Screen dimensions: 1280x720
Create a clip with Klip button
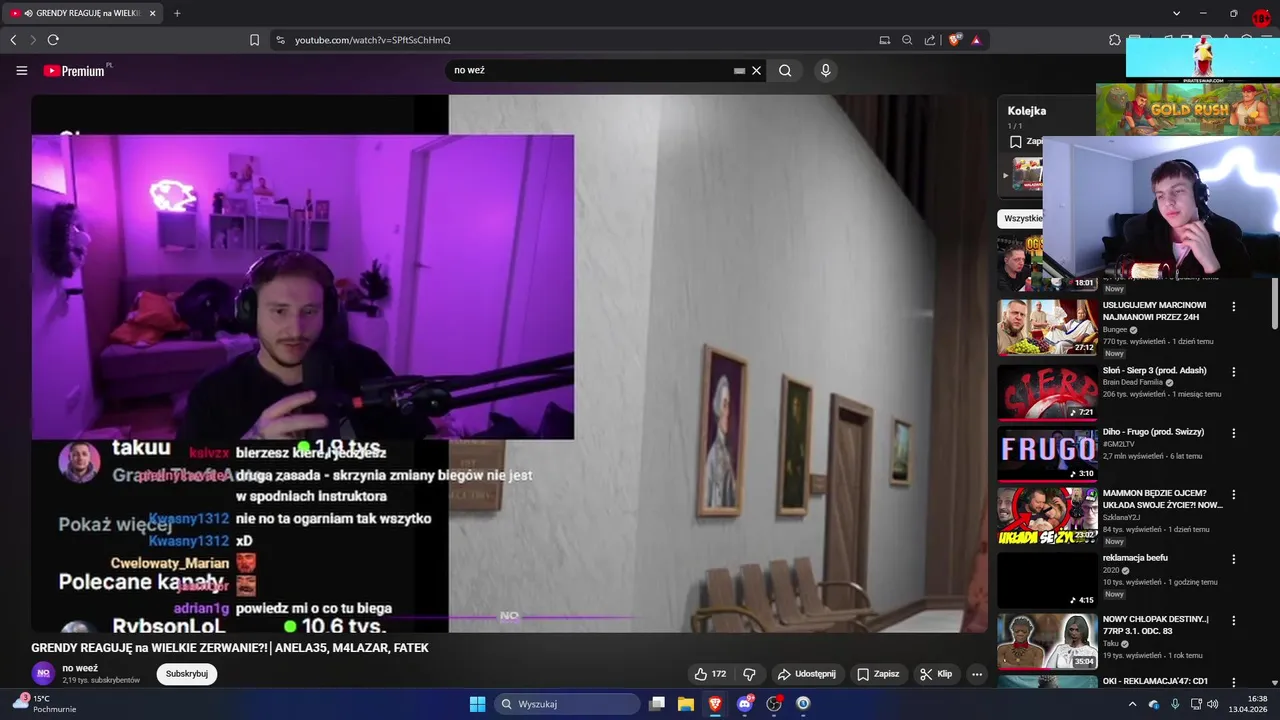click(x=937, y=674)
